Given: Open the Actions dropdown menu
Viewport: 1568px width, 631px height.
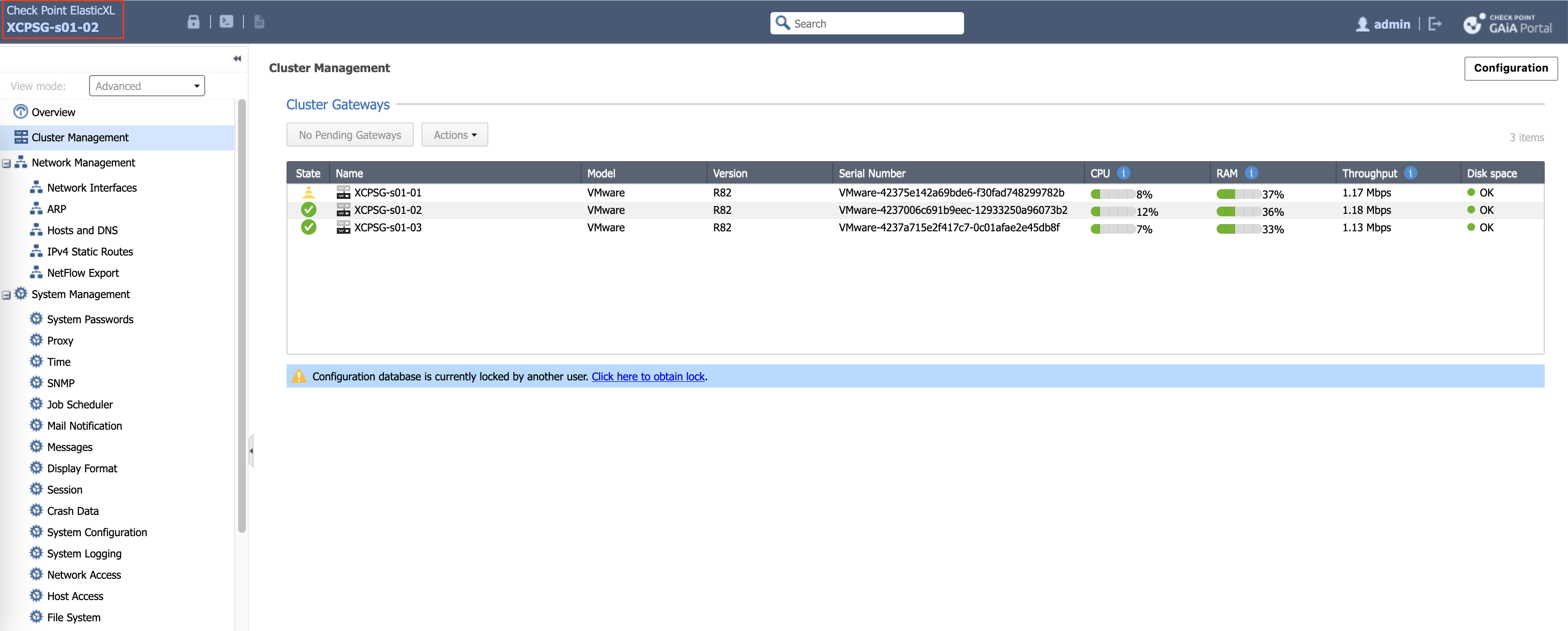Looking at the screenshot, I should 454,135.
